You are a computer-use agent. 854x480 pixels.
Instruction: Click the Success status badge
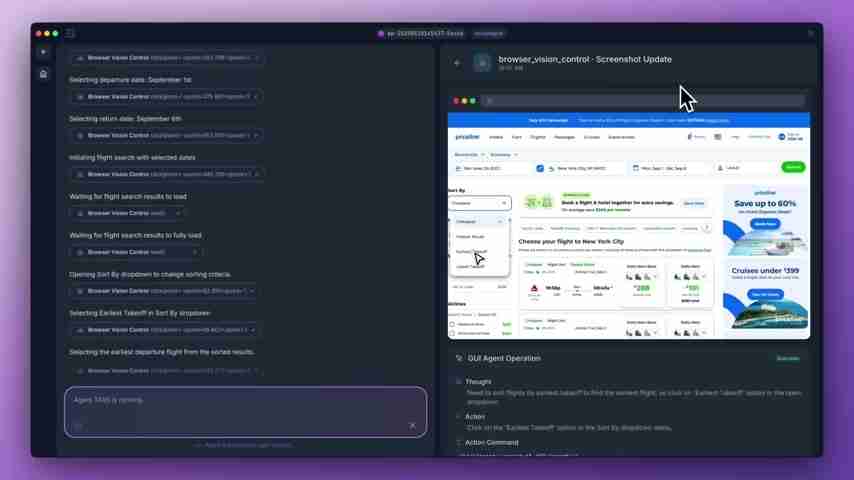(x=788, y=359)
